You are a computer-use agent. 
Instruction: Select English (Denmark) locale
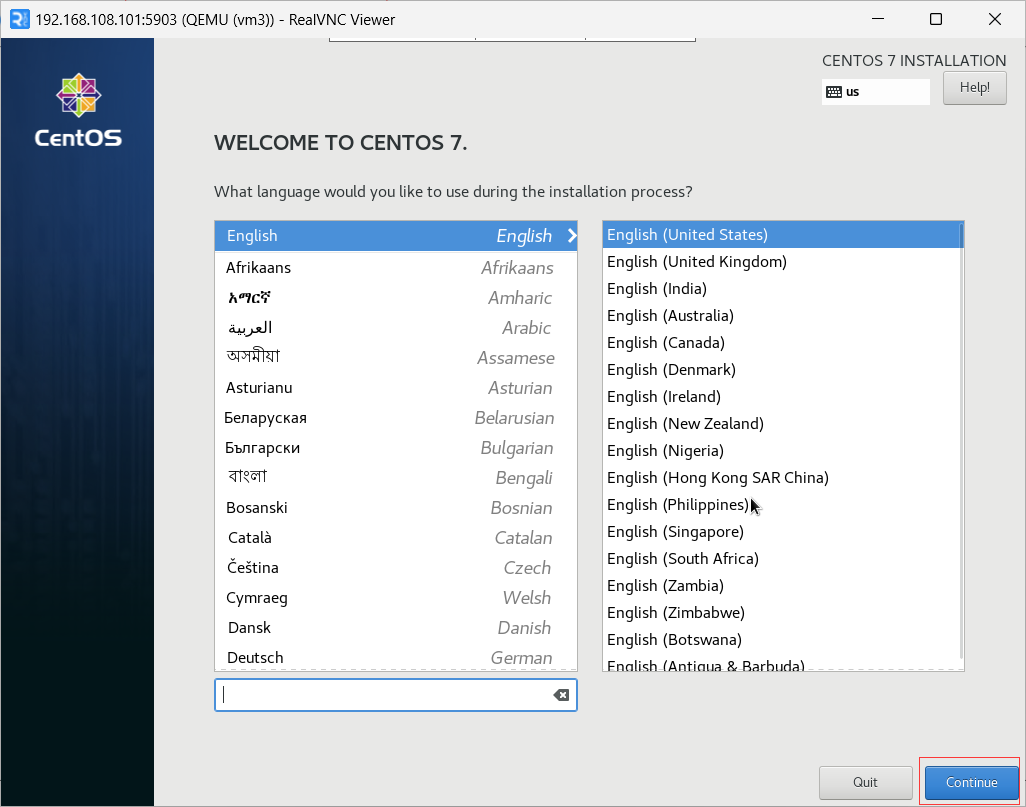click(781, 370)
